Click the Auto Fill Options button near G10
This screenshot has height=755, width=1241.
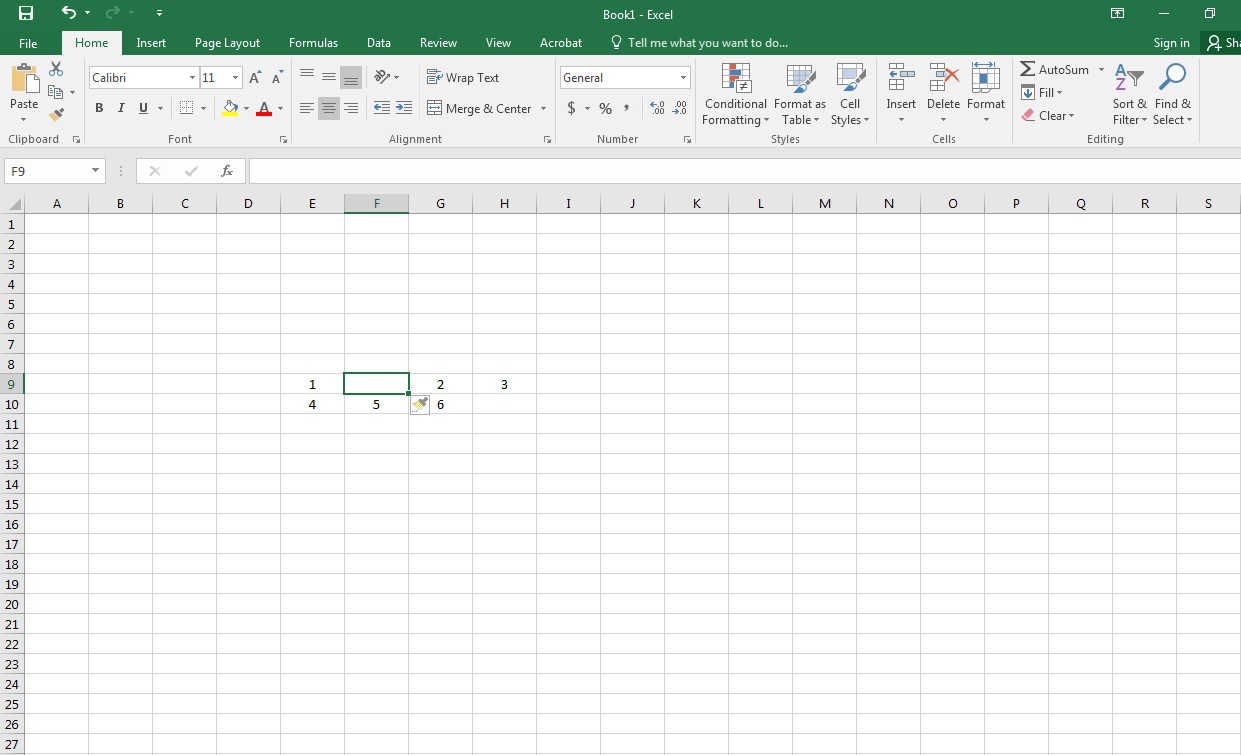(x=420, y=404)
